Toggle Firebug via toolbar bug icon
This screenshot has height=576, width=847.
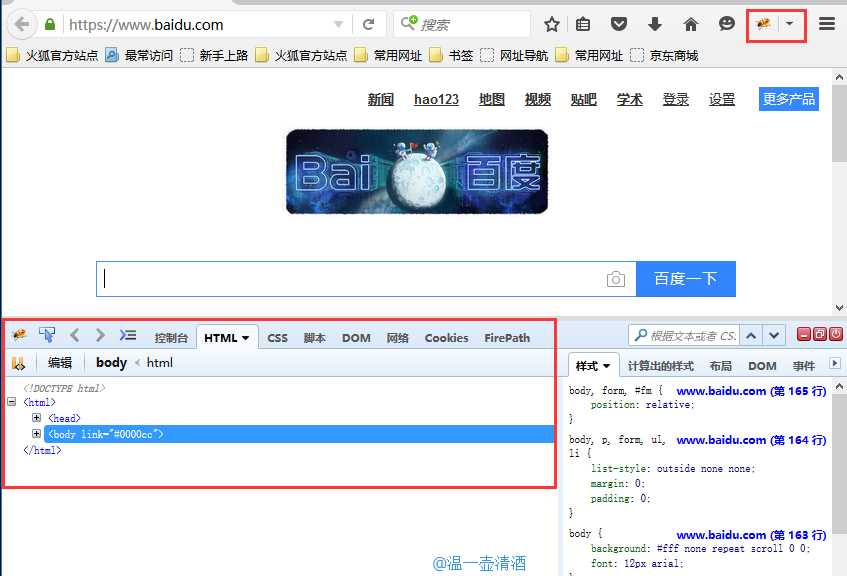point(763,24)
